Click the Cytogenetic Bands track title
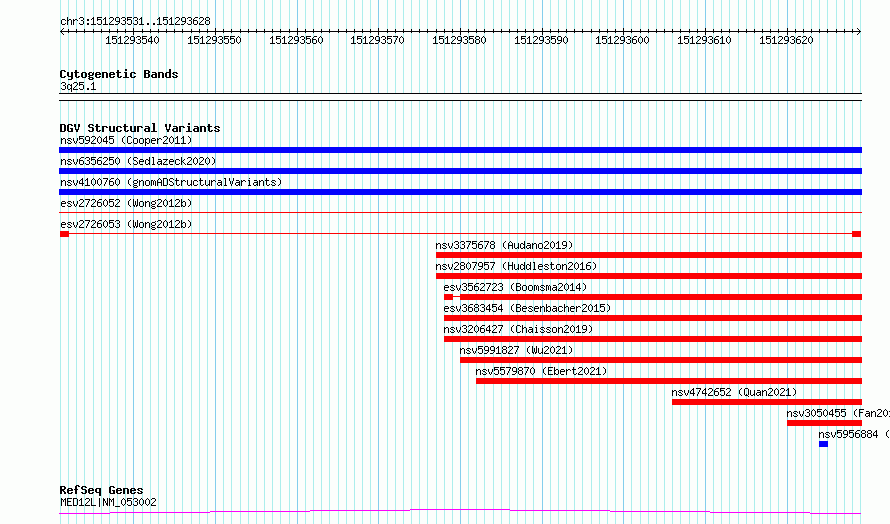The image size is (890, 524). pyautogui.click(x=119, y=74)
